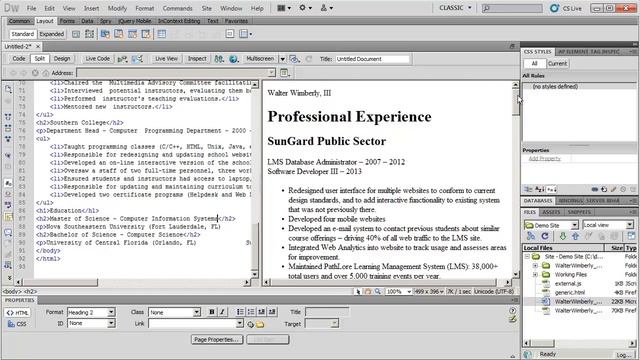Apply ordered list in Properties panel
Screen dimensions: 640x360
click(251, 312)
